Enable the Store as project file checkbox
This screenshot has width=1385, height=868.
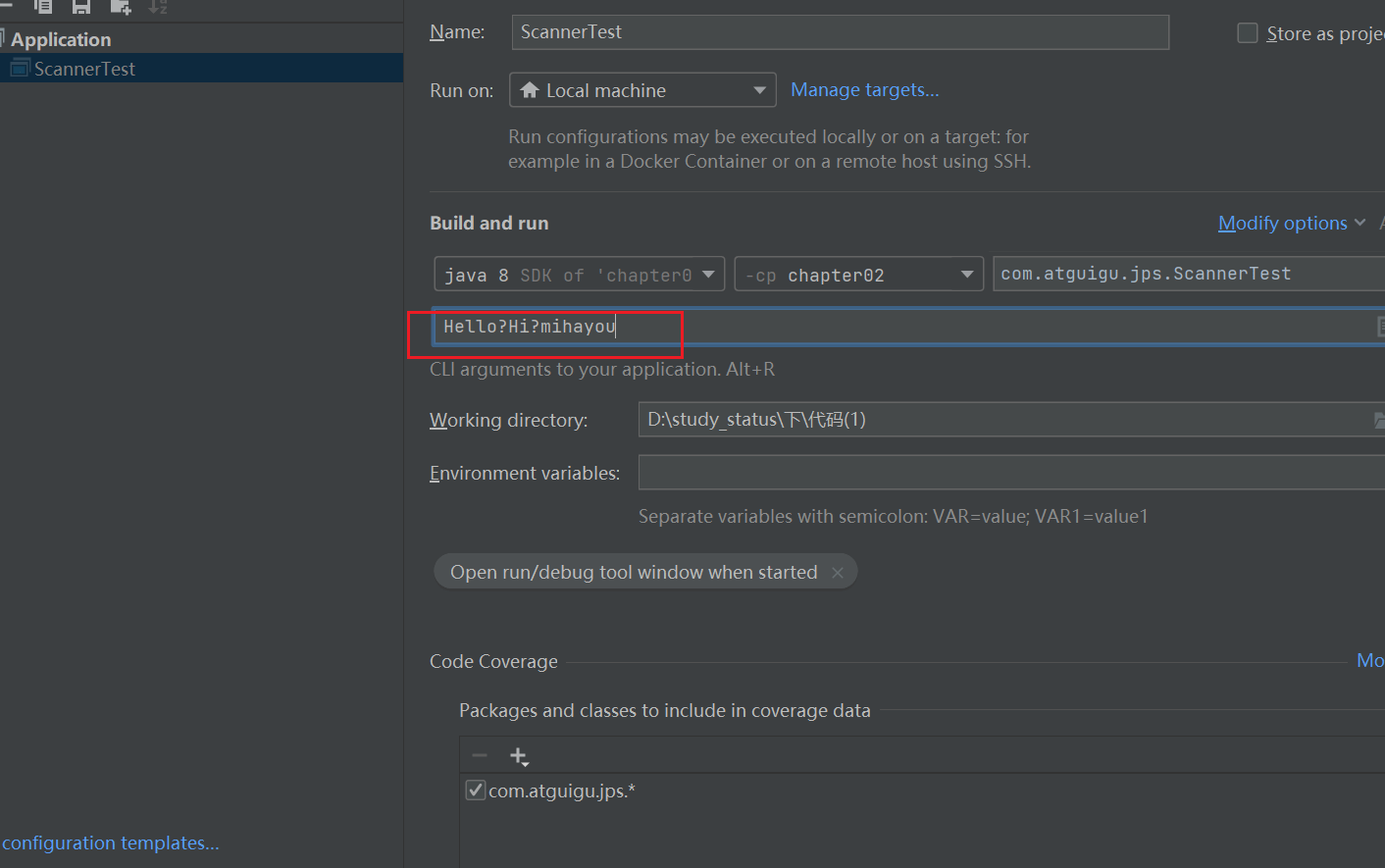point(1248,33)
